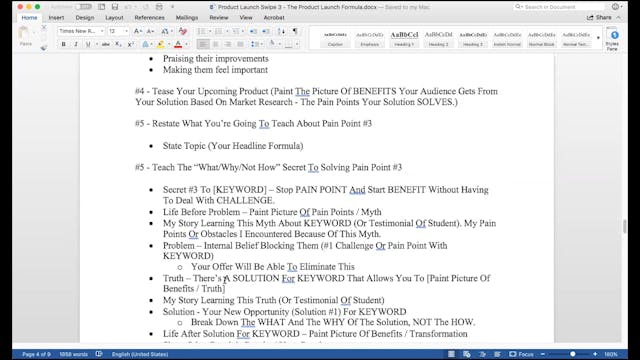Apply subscript formatting
Image resolution: width=640 pixels, height=360 pixels.
tap(118, 44)
